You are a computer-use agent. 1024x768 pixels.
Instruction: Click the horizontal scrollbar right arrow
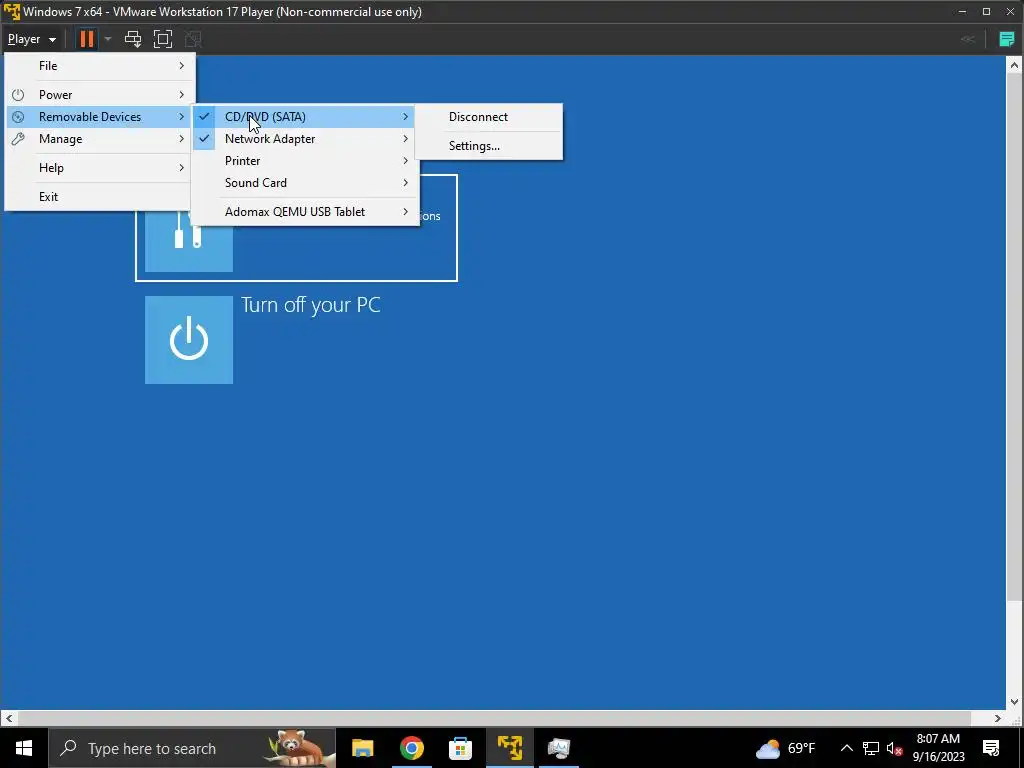click(998, 718)
